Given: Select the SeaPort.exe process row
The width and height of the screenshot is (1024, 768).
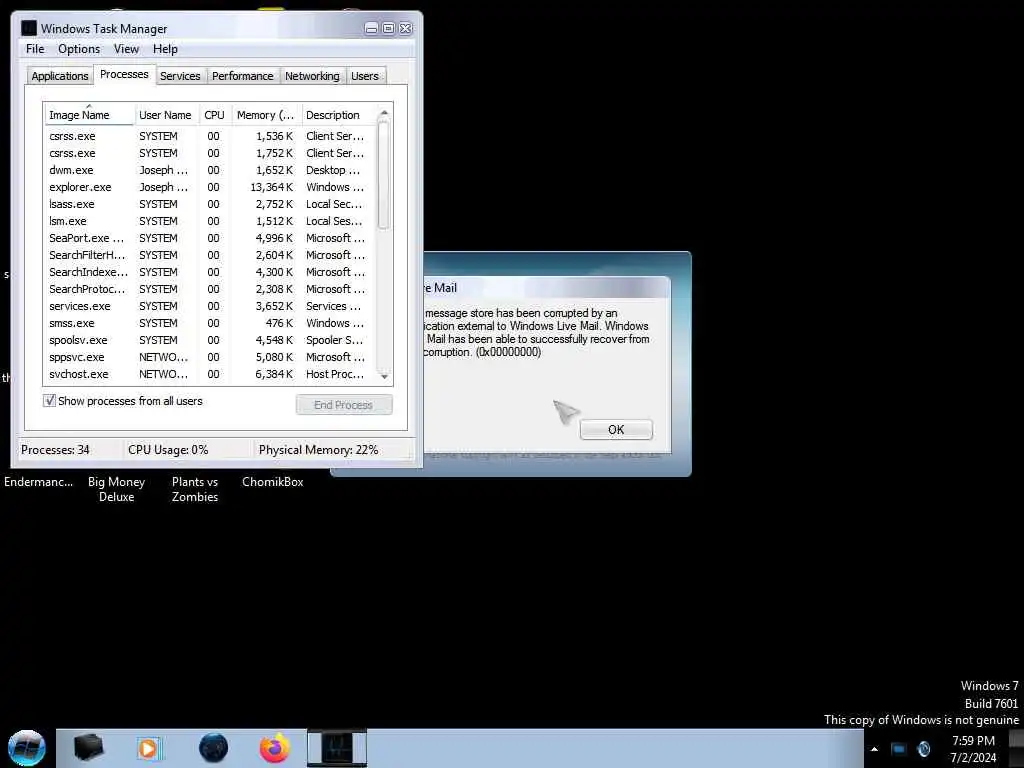Looking at the screenshot, I should point(209,238).
